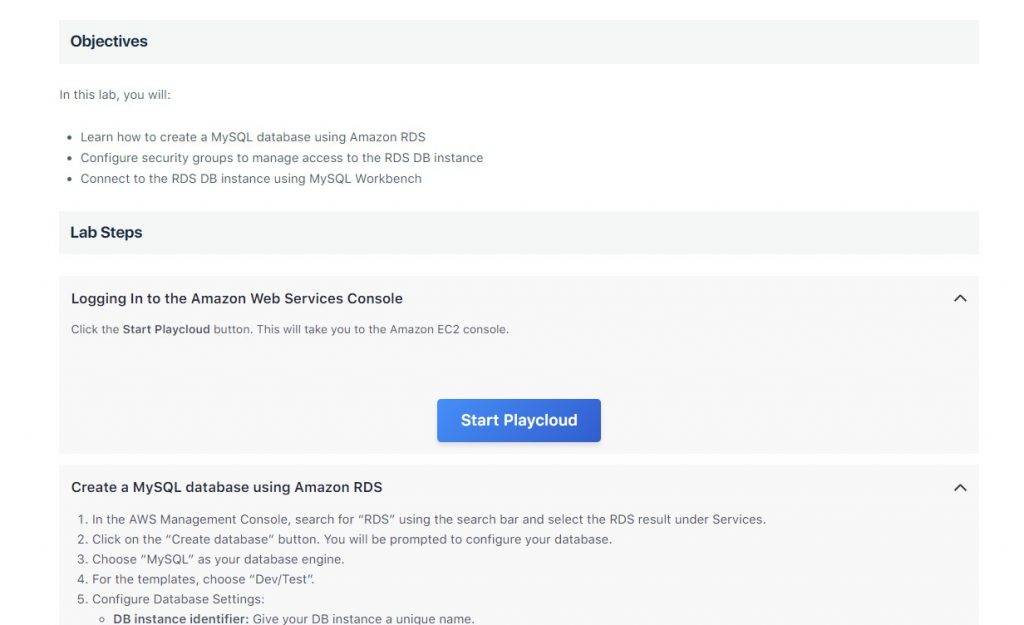Click the security groups objective bullet
1024x625 pixels.
(281, 157)
